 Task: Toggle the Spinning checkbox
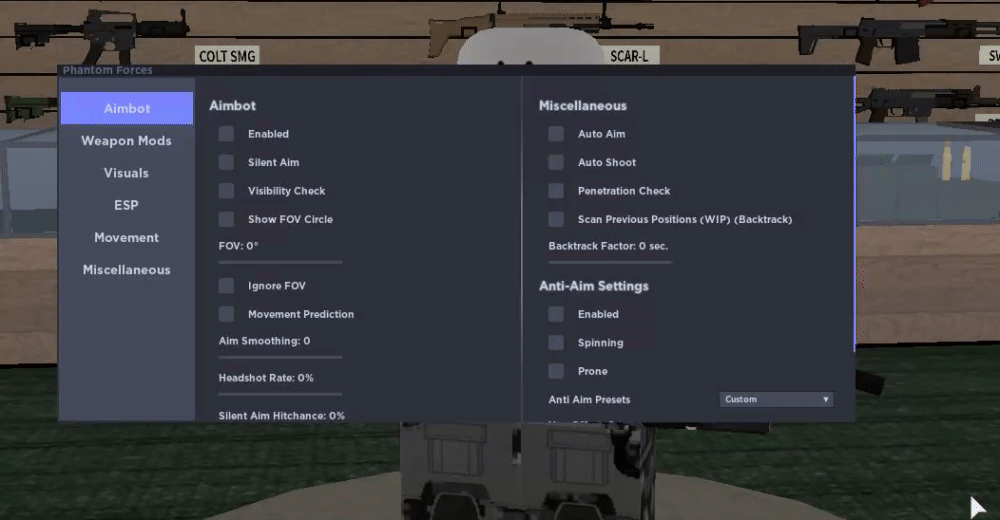point(555,342)
